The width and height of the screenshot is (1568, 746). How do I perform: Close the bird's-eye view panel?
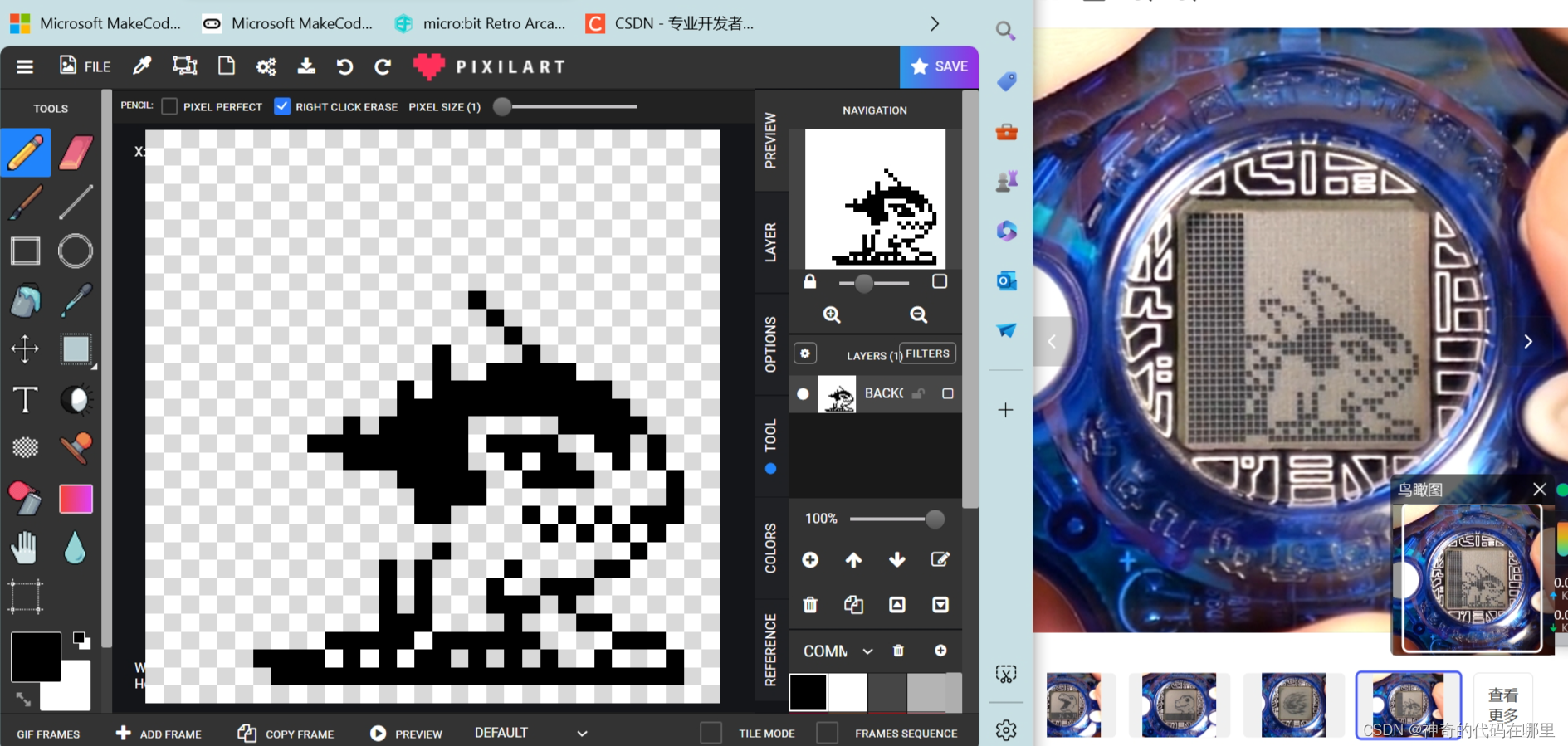tap(1540, 489)
